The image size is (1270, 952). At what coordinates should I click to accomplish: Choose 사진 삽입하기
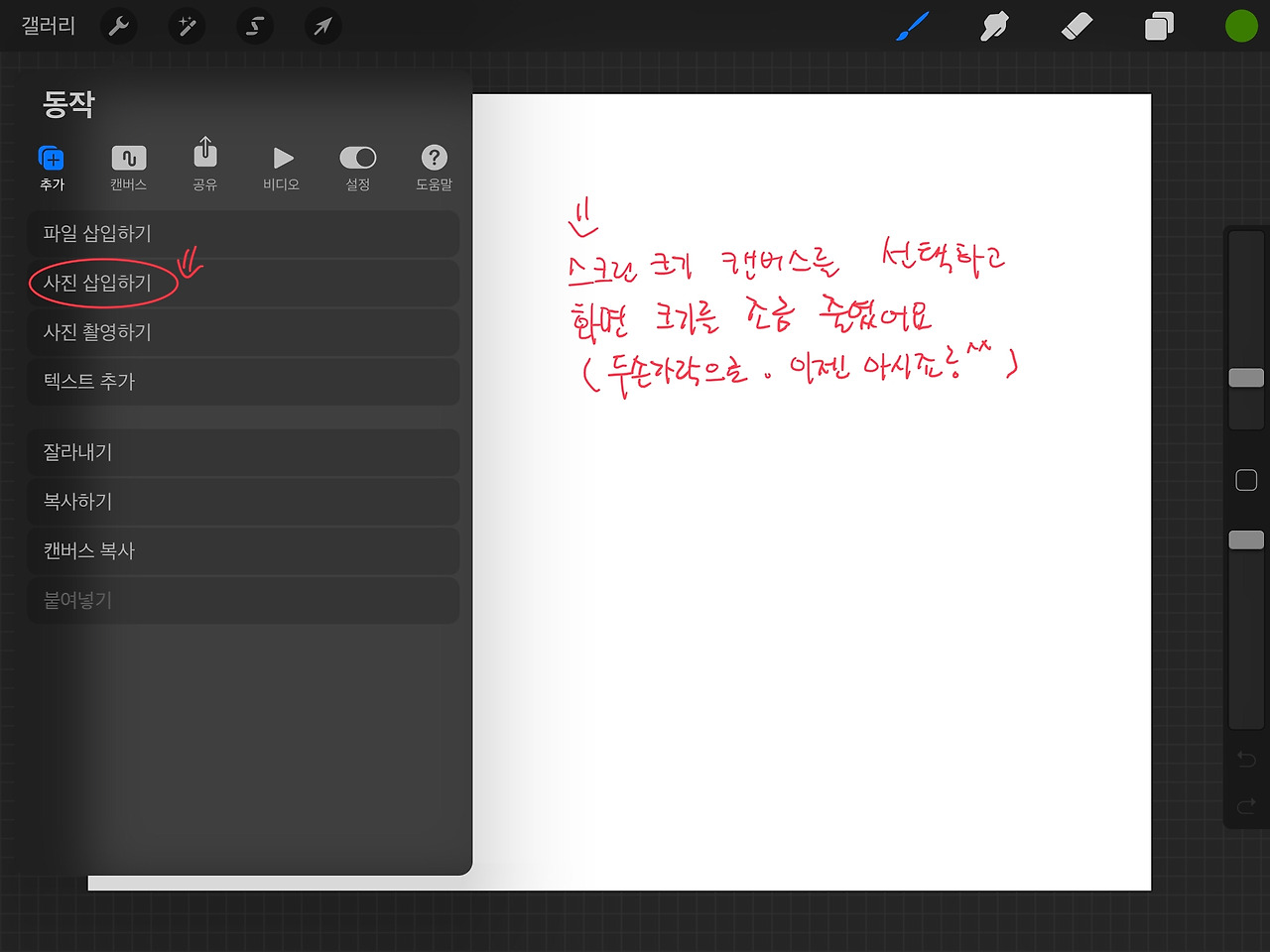(243, 284)
